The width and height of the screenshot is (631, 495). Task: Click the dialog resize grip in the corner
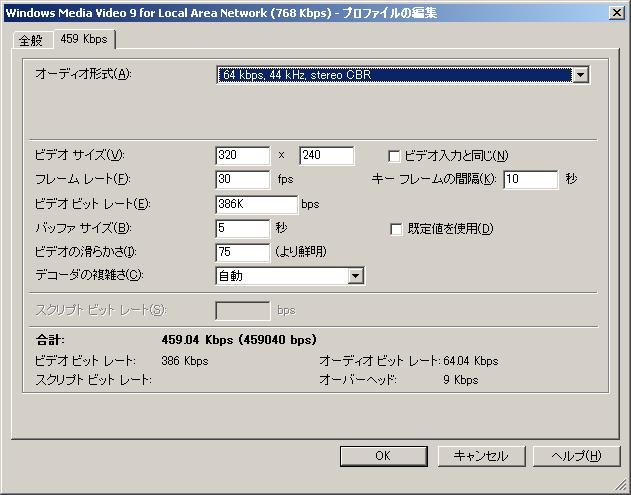pyautogui.click(x=621, y=487)
